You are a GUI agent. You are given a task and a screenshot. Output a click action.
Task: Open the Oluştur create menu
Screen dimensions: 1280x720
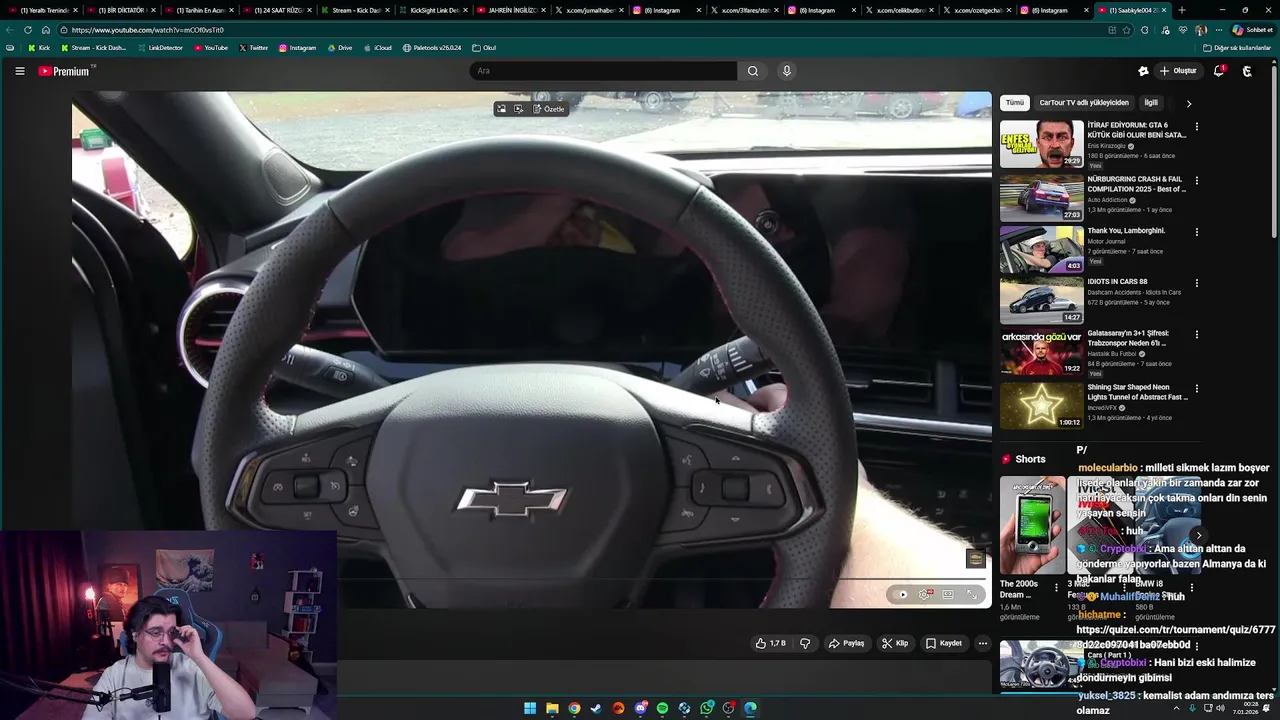coord(1178,71)
